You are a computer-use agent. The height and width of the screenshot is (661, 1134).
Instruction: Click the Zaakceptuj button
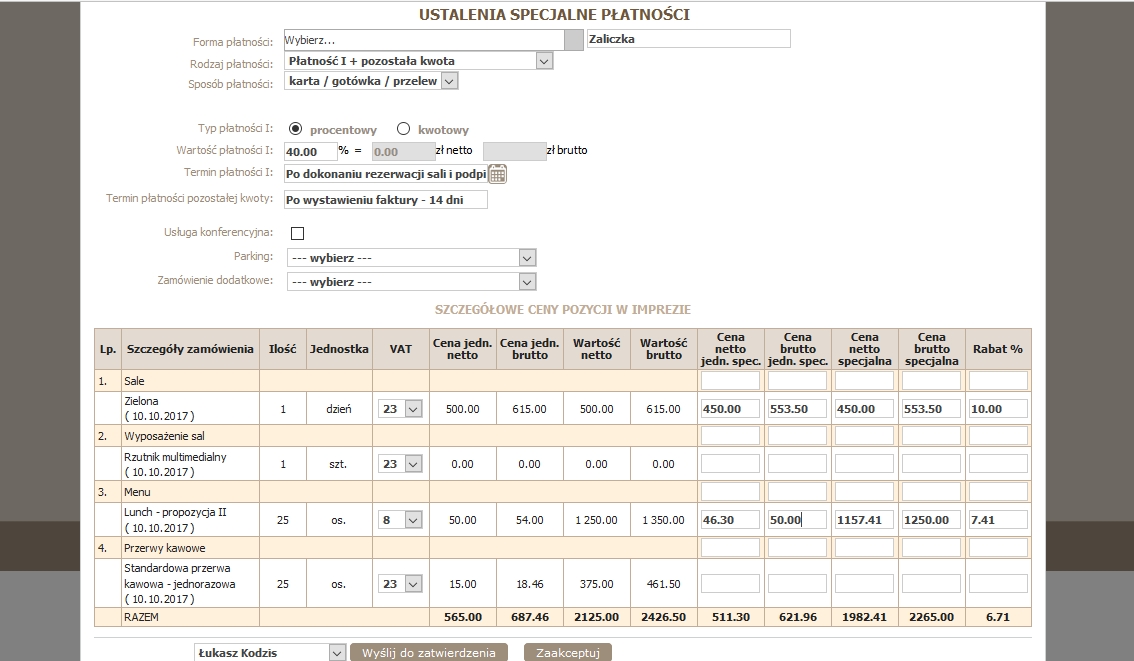pos(568,652)
